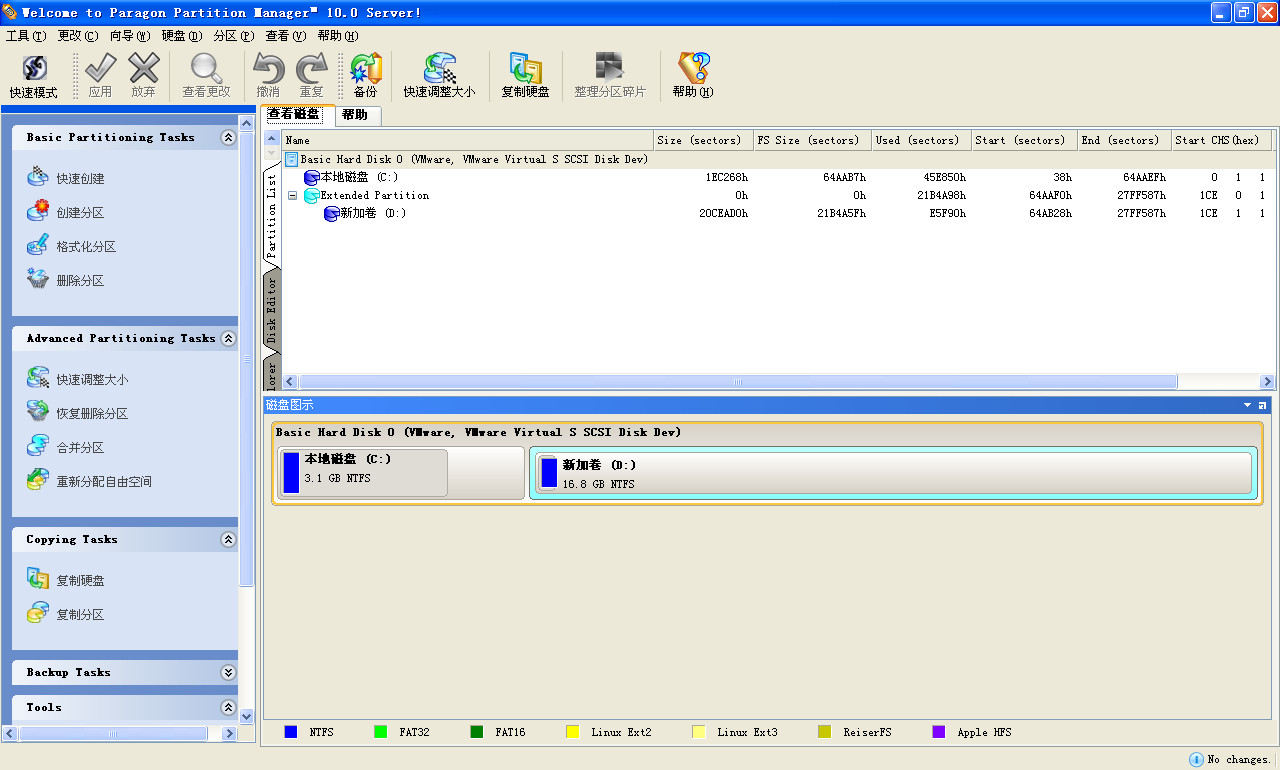Click the 合并分区 merge icon
Image resolution: width=1280 pixels, height=770 pixels.
(37, 447)
